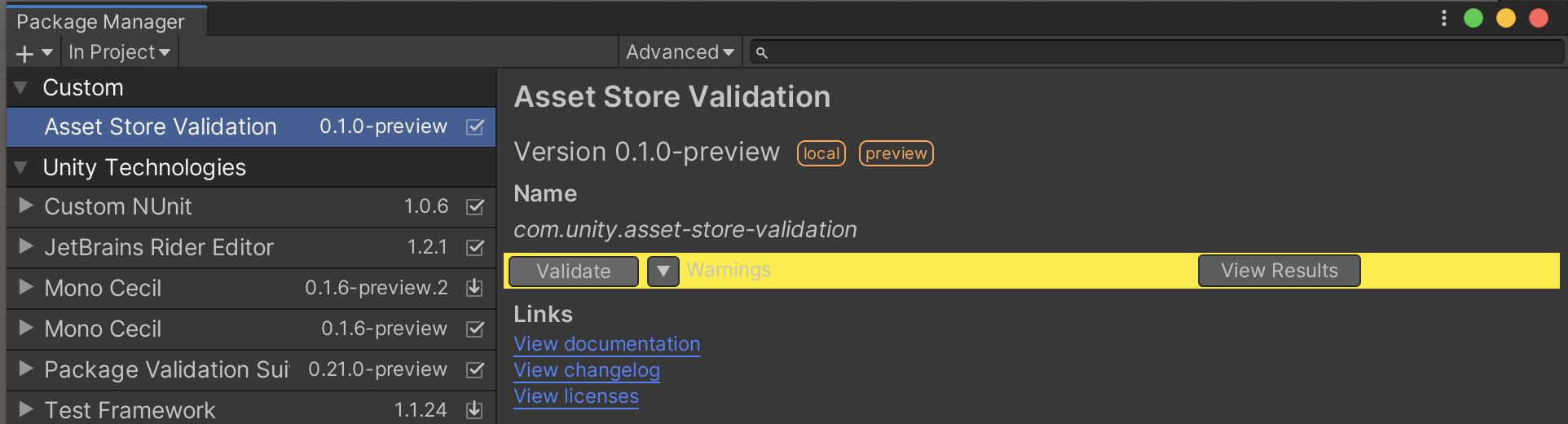Click the installed checkmark for Custom NUnit
1568x424 pixels.
click(x=474, y=207)
